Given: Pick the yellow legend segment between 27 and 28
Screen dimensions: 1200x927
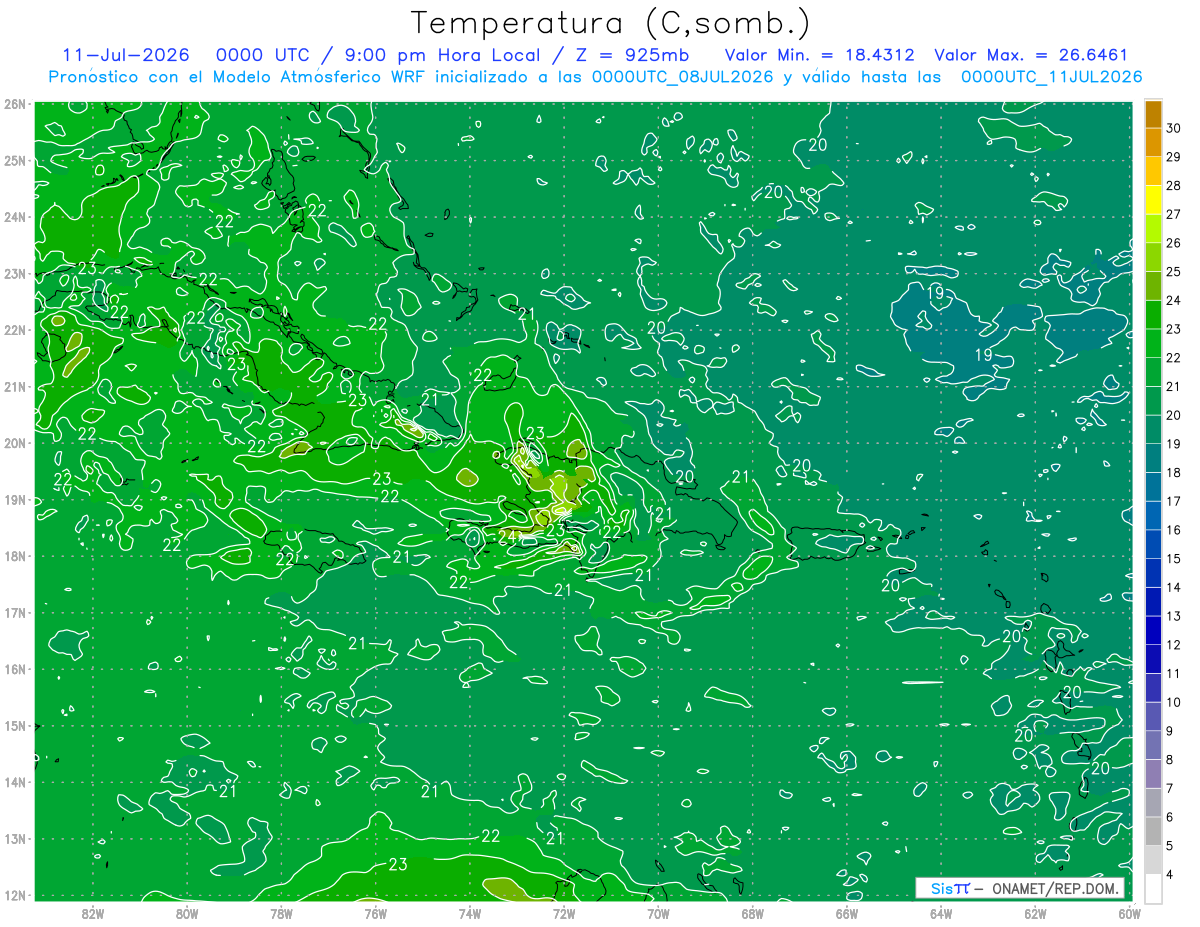Looking at the screenshot, I should [1153, 200].
